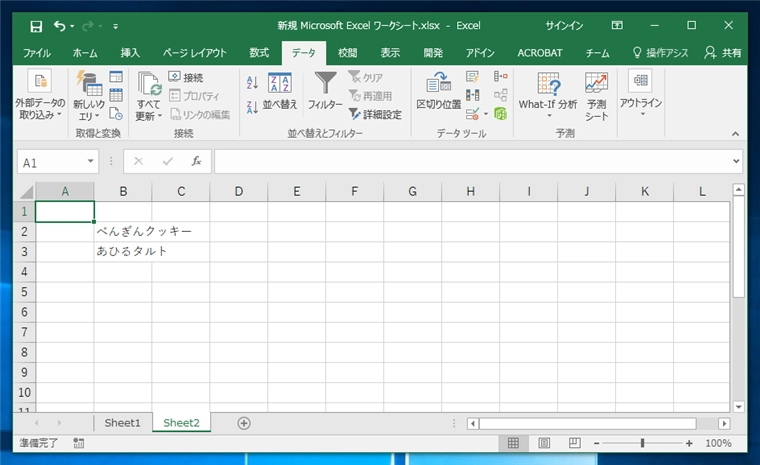Open the ACROBAT tab
Viewport: 760px width, 465px height.
tap(539, 53)
